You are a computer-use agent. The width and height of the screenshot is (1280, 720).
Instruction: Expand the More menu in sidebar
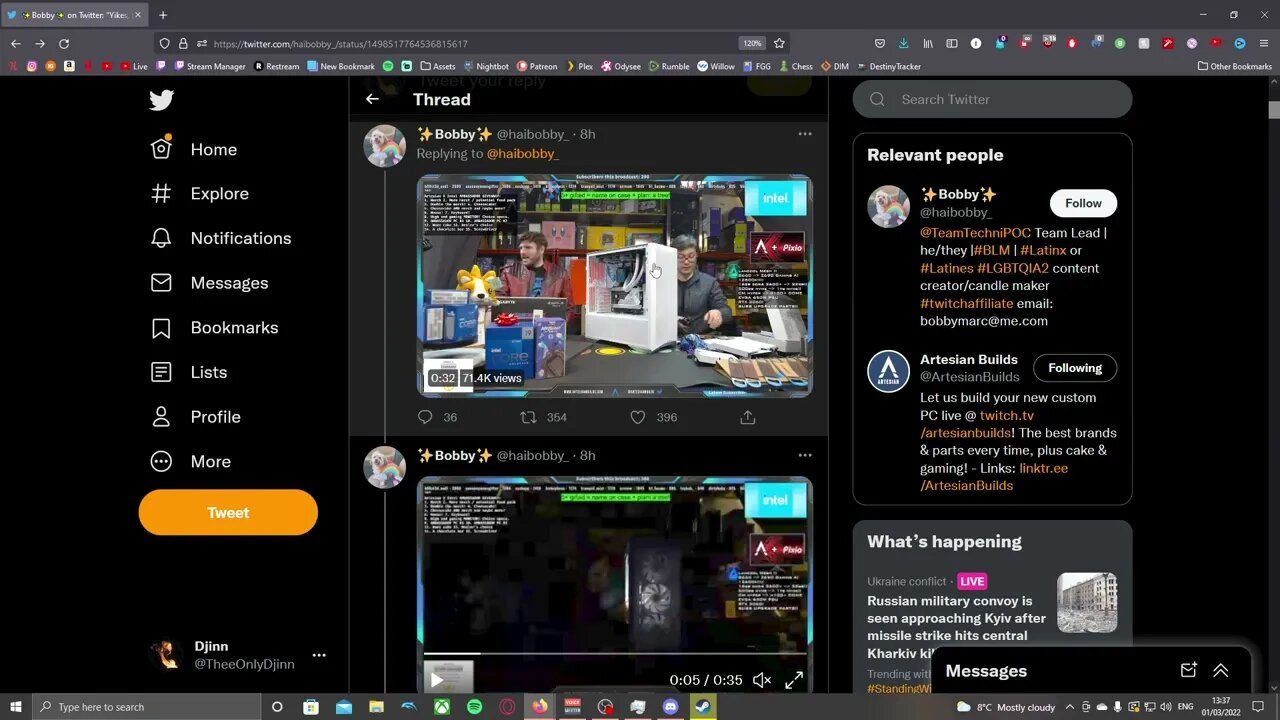[x=191, y=461]
